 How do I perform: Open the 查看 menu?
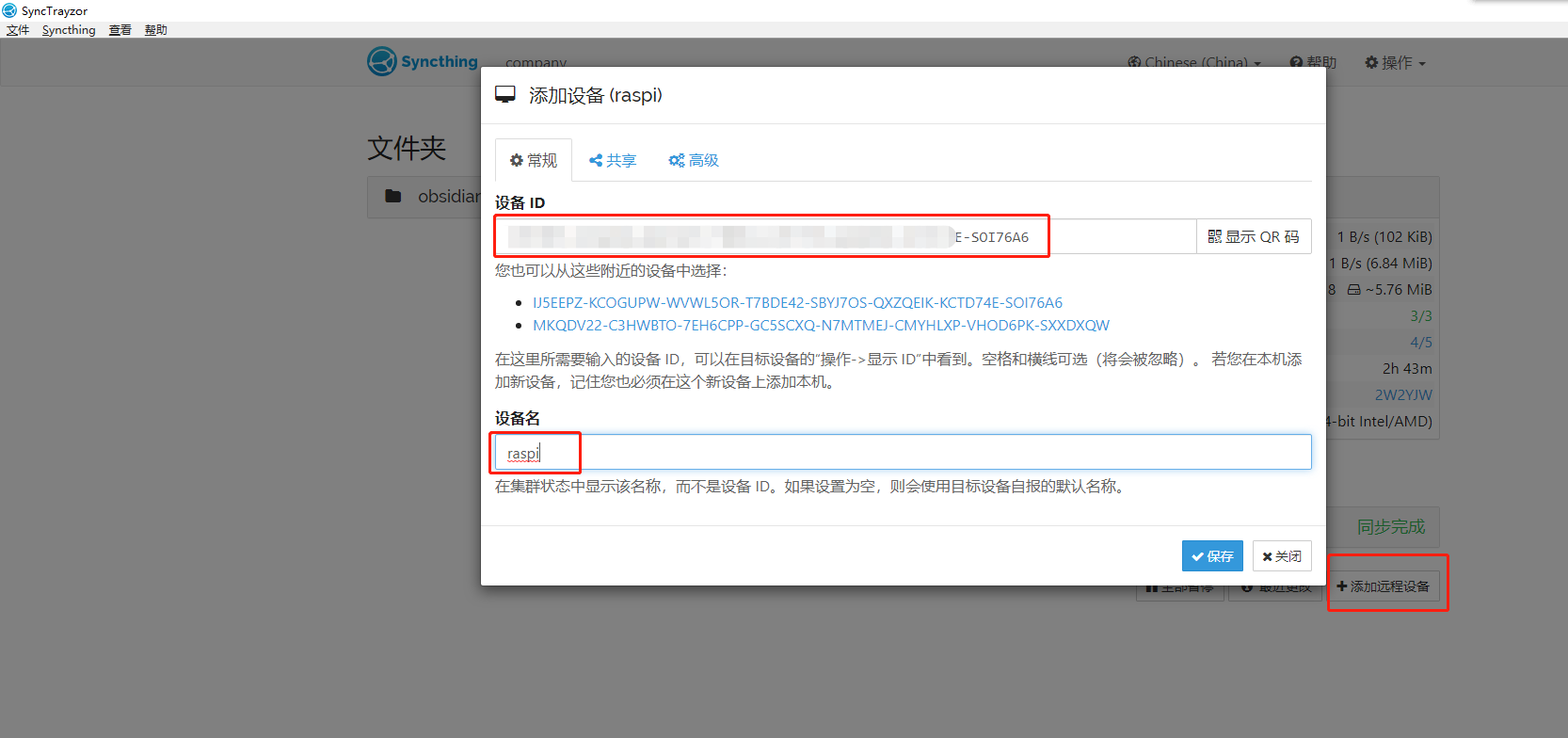(x=120, y=30)
